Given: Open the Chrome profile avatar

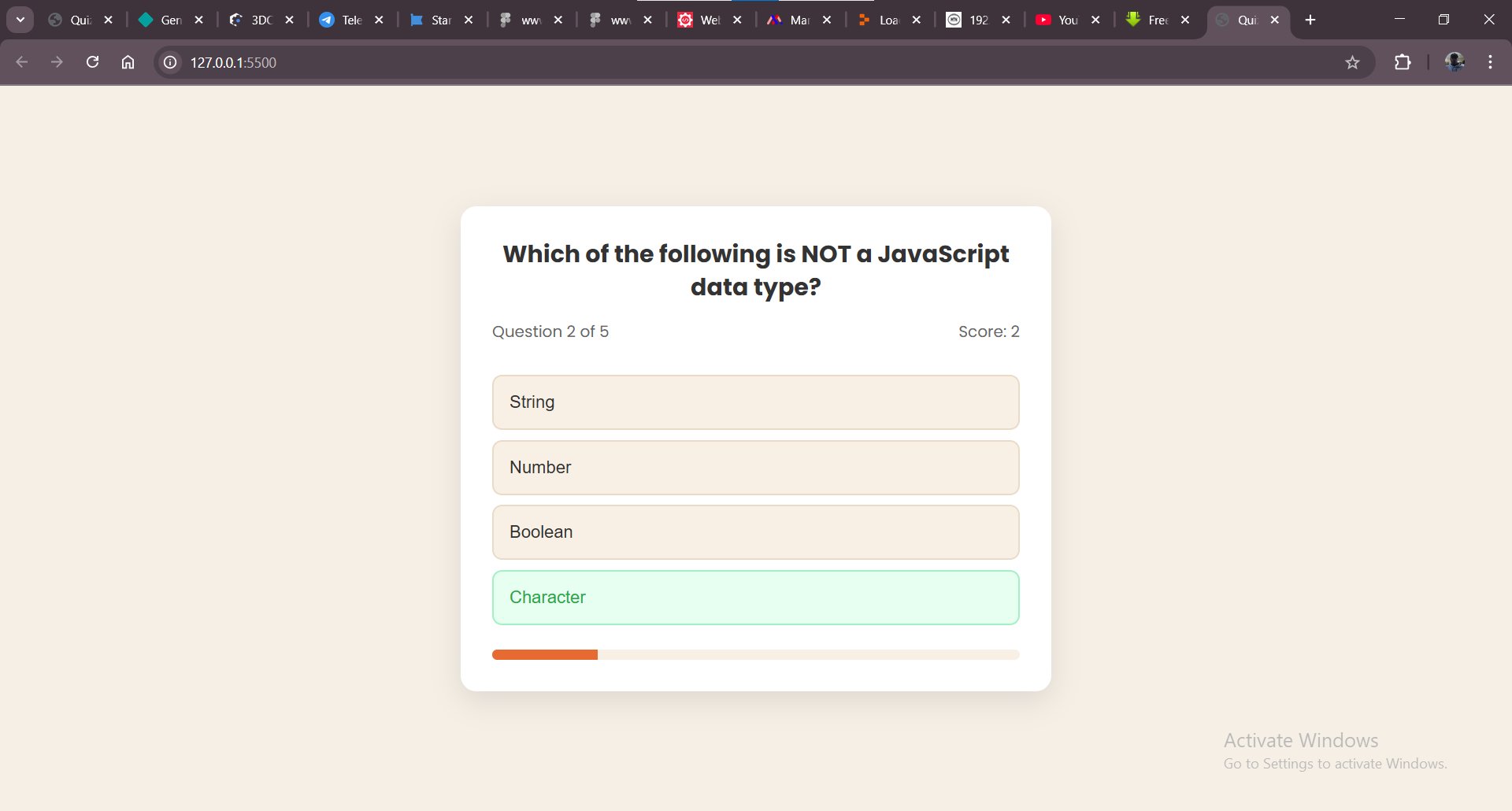Looking at the screenshot, I should pos(1455,62).
